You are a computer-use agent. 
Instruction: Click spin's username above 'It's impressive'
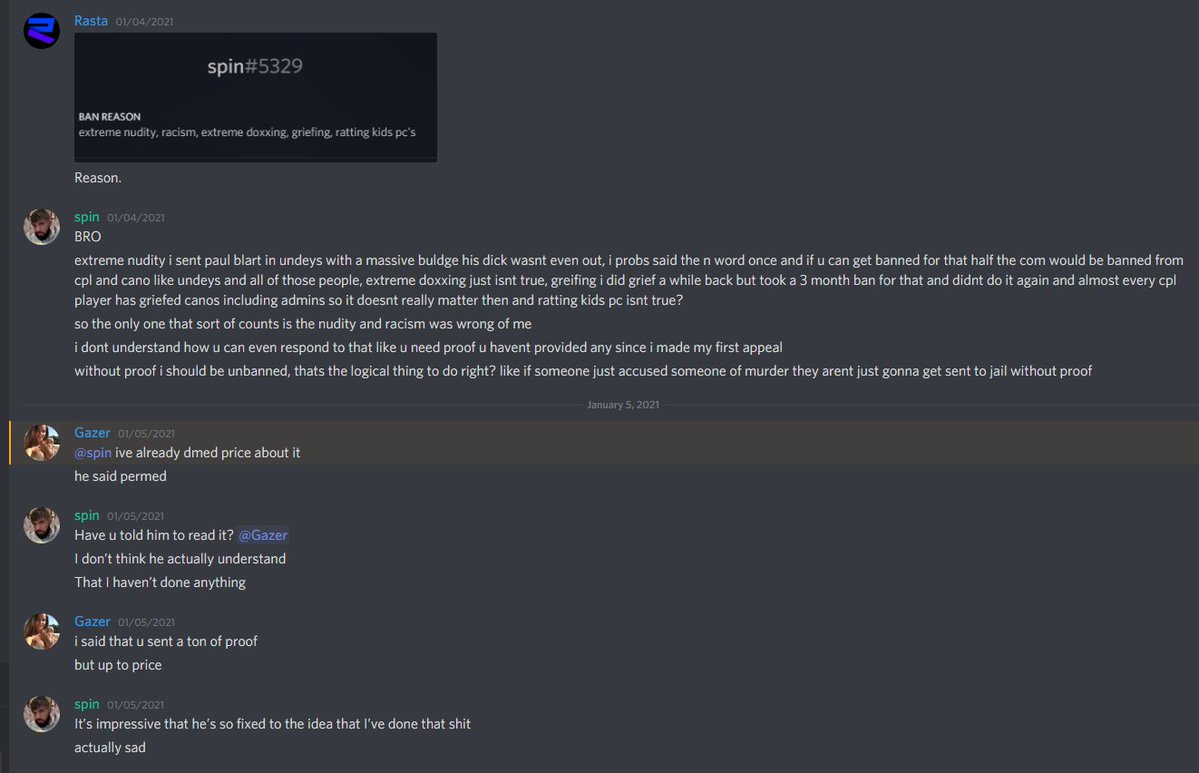pos(87,704)
